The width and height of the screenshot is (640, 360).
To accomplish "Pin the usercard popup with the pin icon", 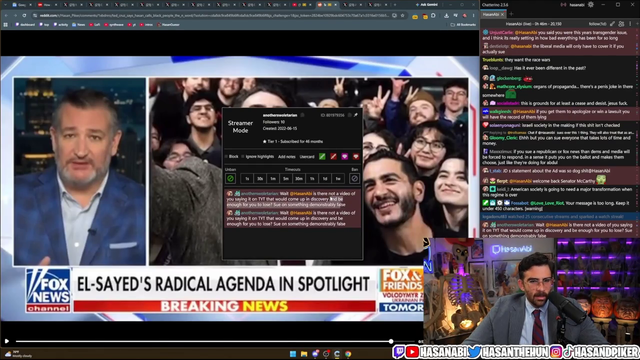I will point(356,115).
